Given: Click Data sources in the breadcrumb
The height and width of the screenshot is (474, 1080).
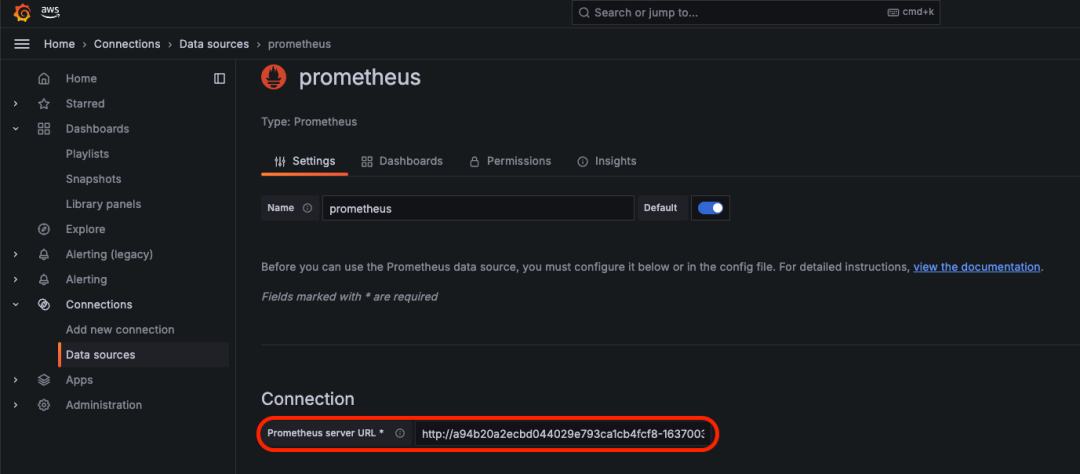Looking at the screenshot, I should (x=215, y=44).
